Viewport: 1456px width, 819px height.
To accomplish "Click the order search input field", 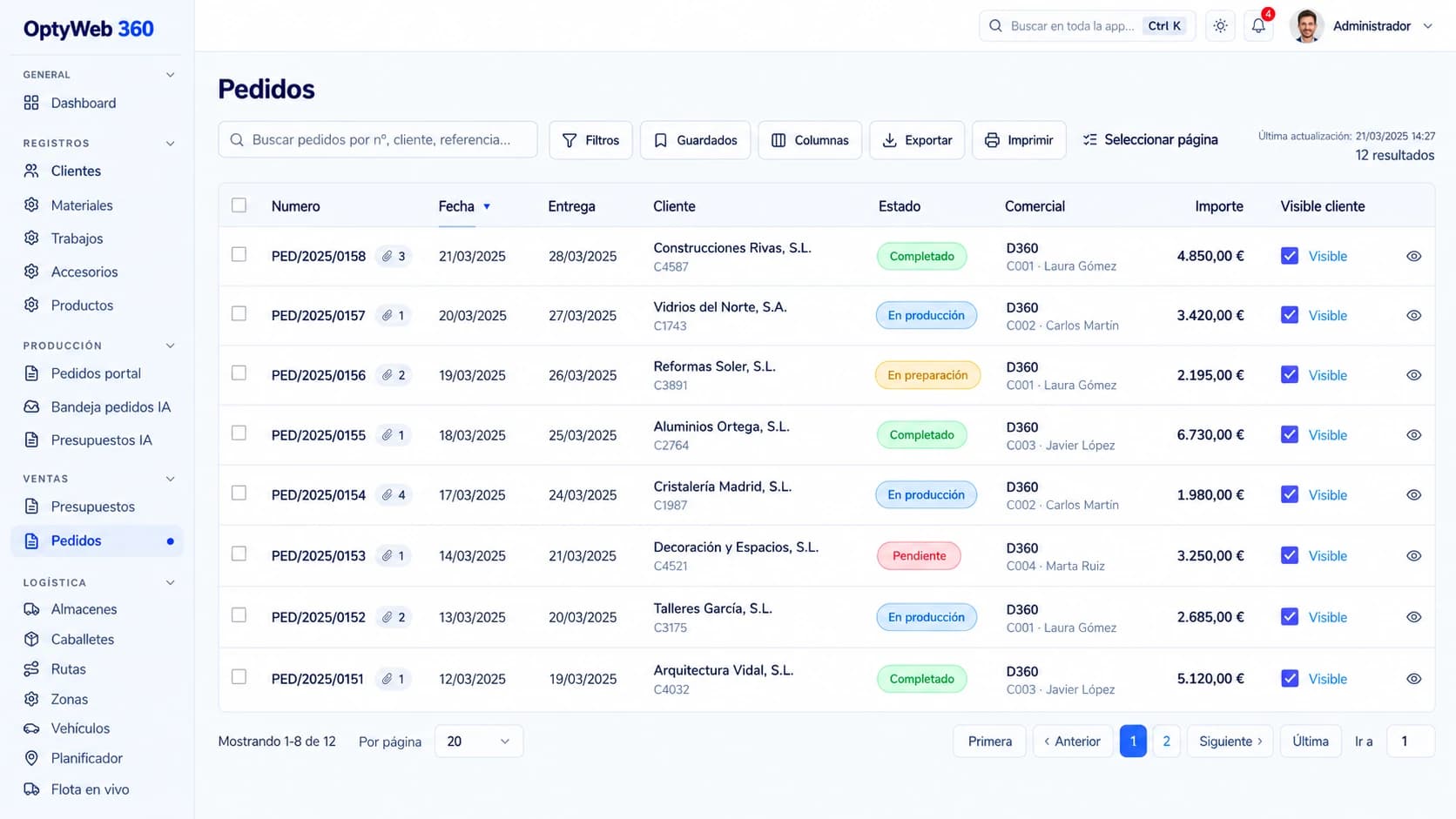I will [378, 139].
